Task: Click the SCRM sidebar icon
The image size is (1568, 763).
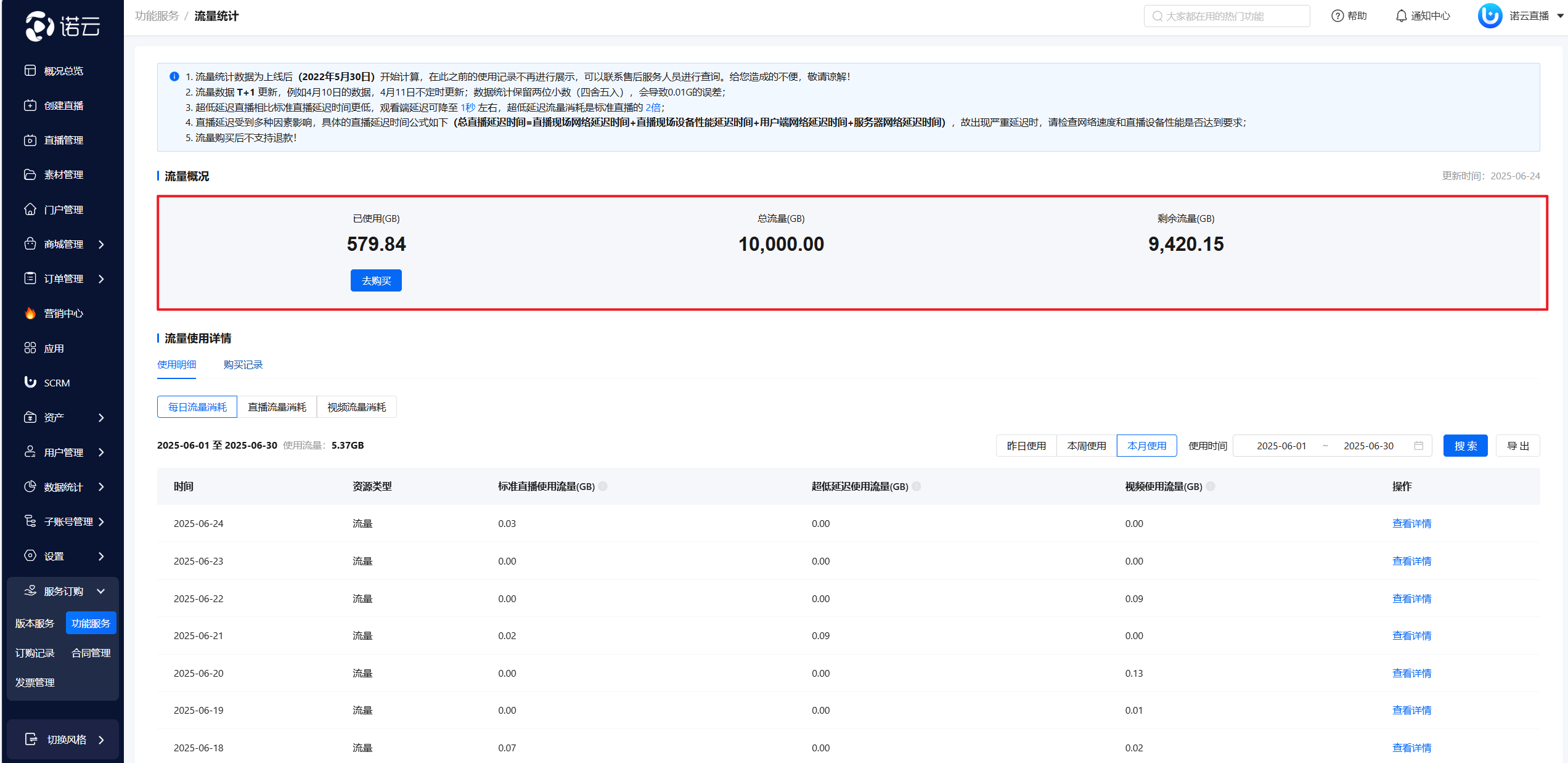Action: [30, 382]
